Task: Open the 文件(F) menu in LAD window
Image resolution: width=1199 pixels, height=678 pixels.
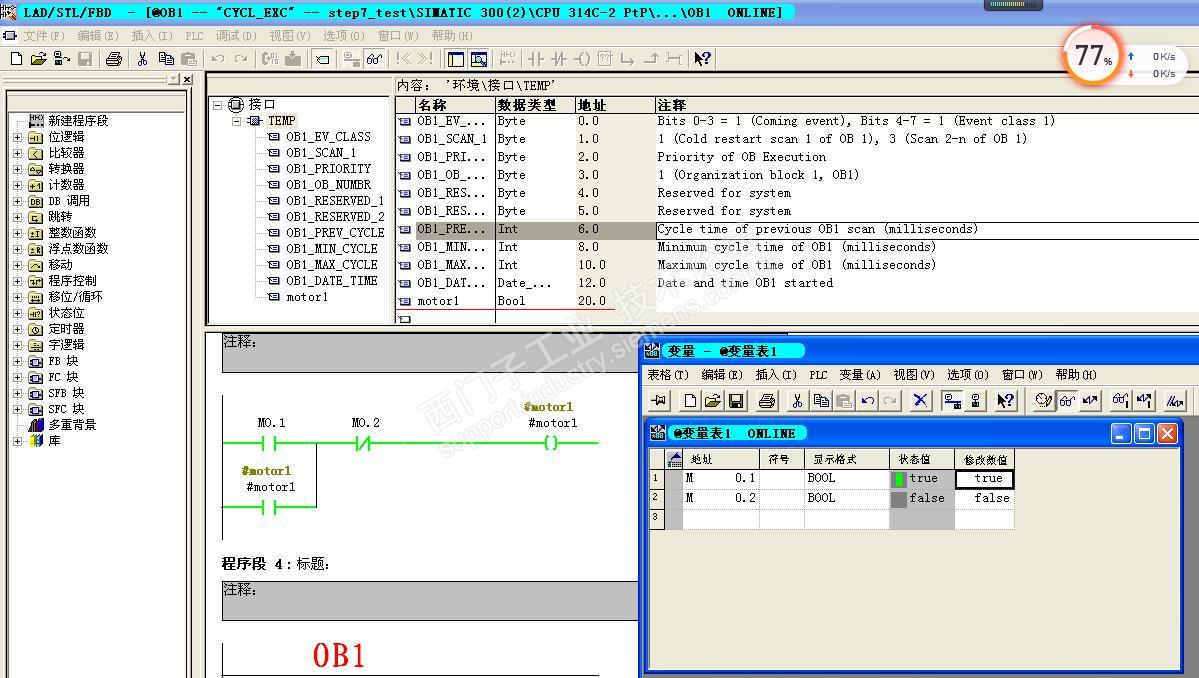Action: pos(44,35)
